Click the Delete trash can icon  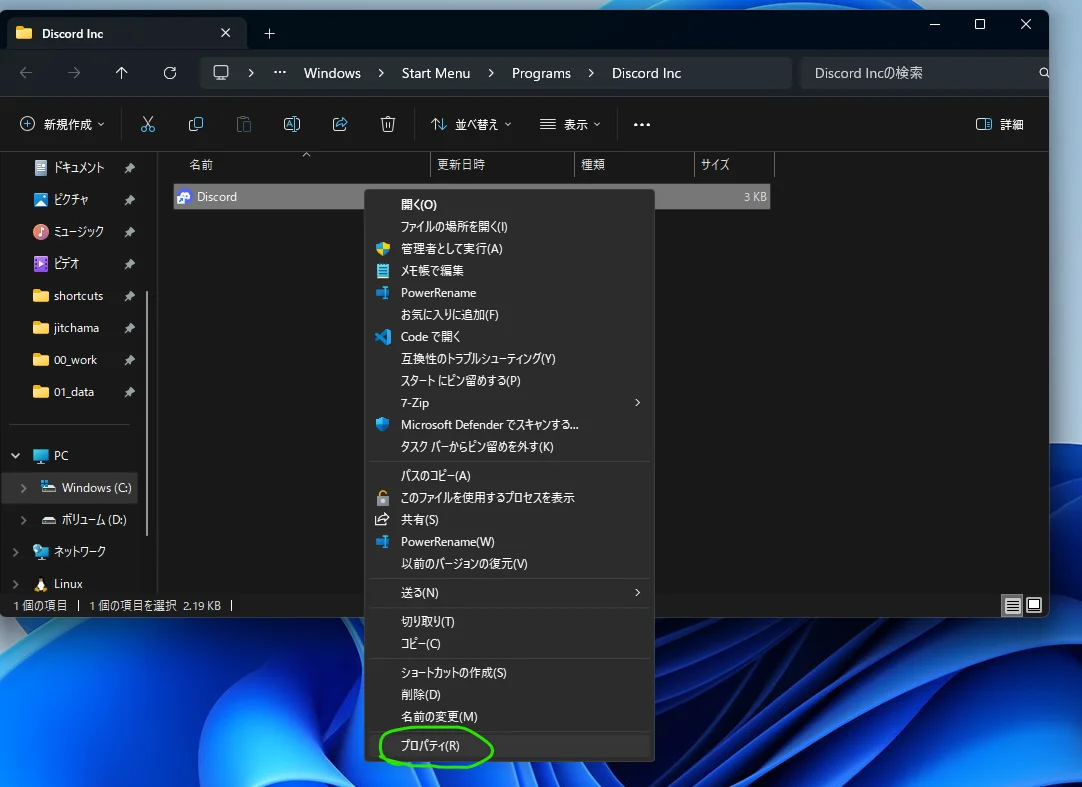[388, 124]
